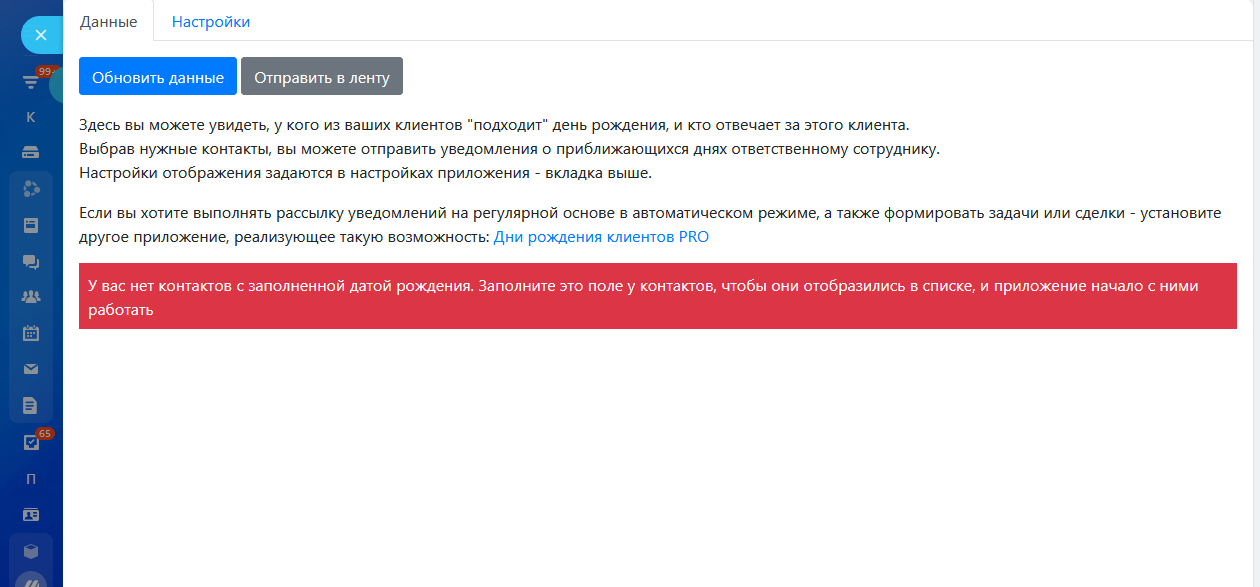The height and width of the screenshot is (587, 1260).
Task: Click the letter П sidebar item
Action: pos(31,479)
